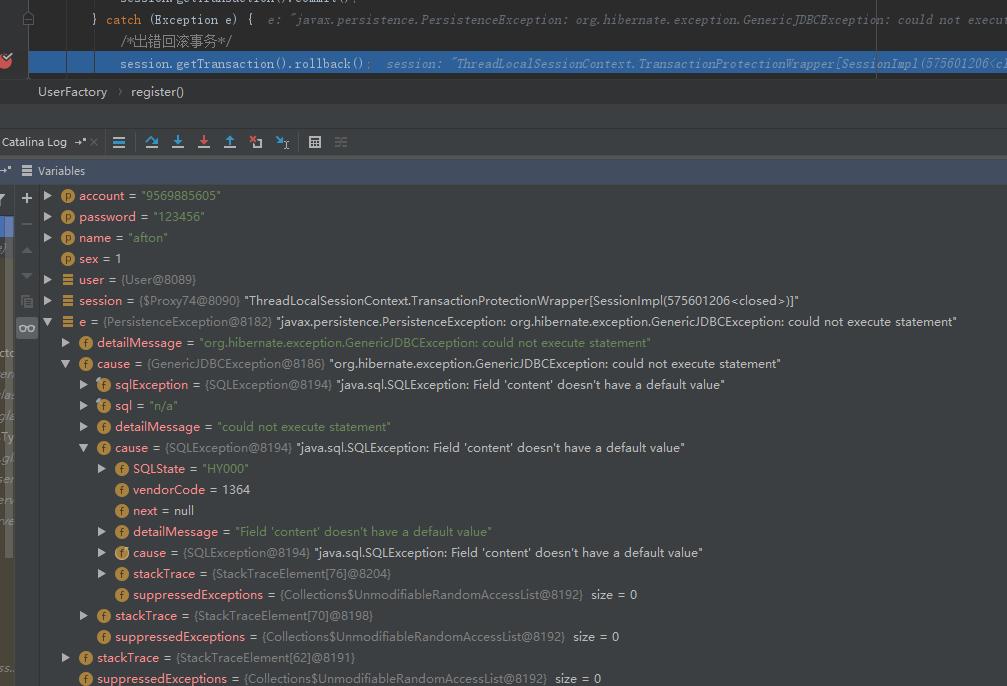Click the Step Out debugger icon
The height and width of the screenshot is (686, 1007).
point(229,142)
